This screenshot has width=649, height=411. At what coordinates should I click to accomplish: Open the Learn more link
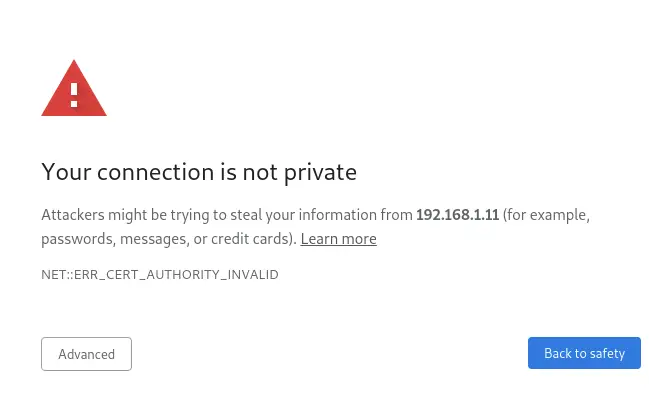[339, 239]
